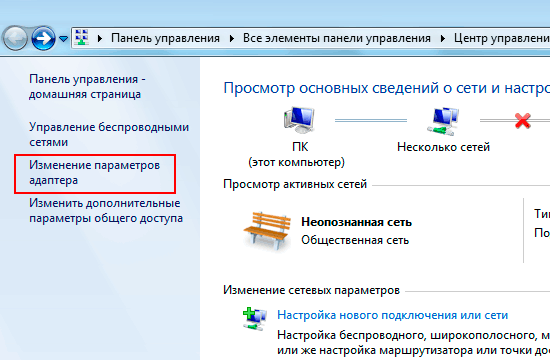Expand the arrow after Все элементы панели управления
Screen dimensions: 550x360
(x=443, y=38)
